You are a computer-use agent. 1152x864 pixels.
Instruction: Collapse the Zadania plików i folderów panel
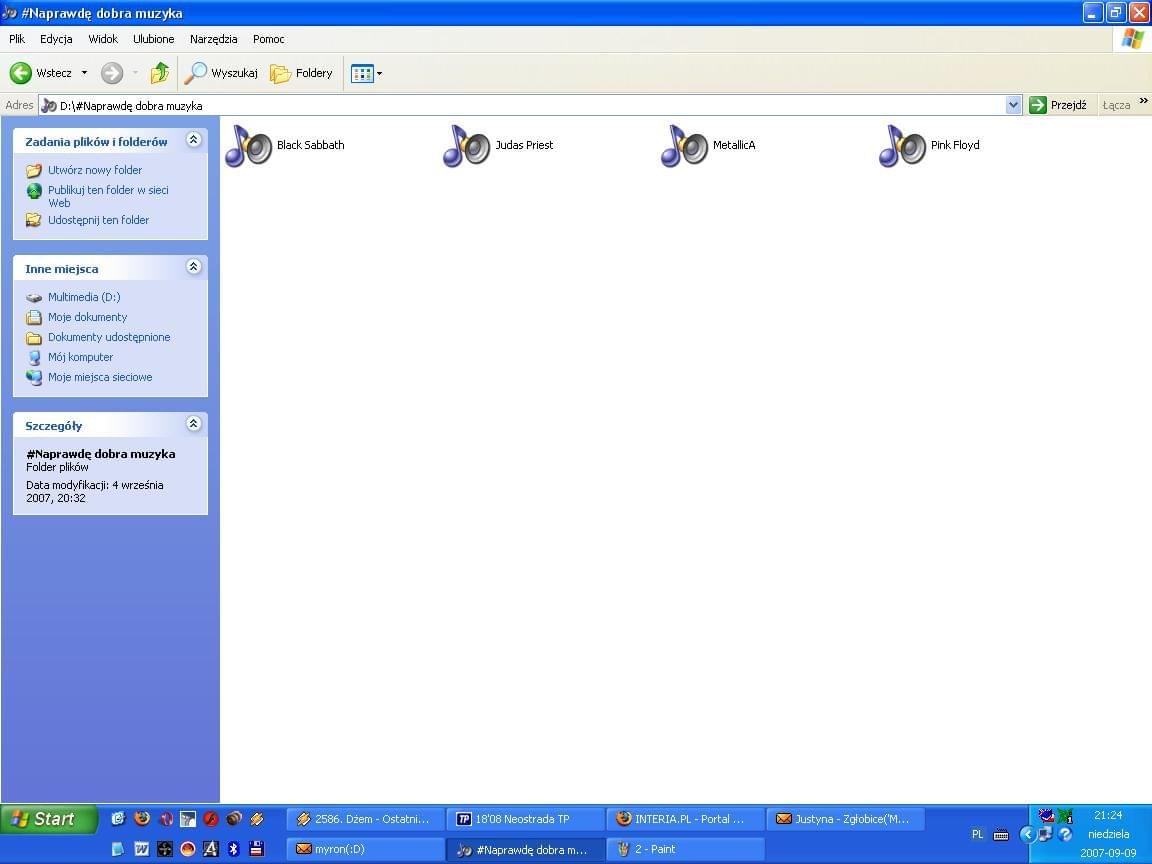point(193,140)
